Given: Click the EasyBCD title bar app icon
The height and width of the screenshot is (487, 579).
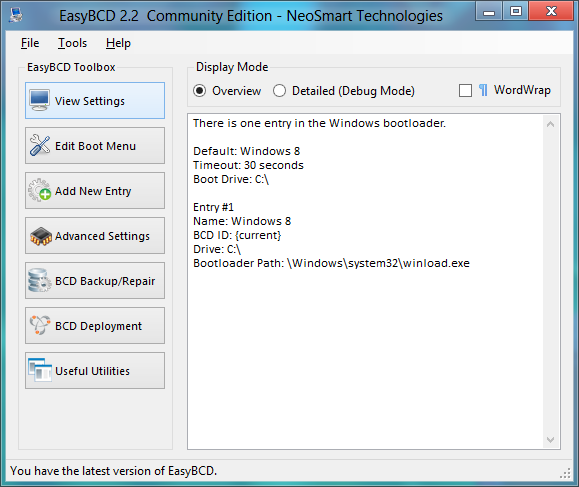Looking at the screenshot, I should coord(16,15).
